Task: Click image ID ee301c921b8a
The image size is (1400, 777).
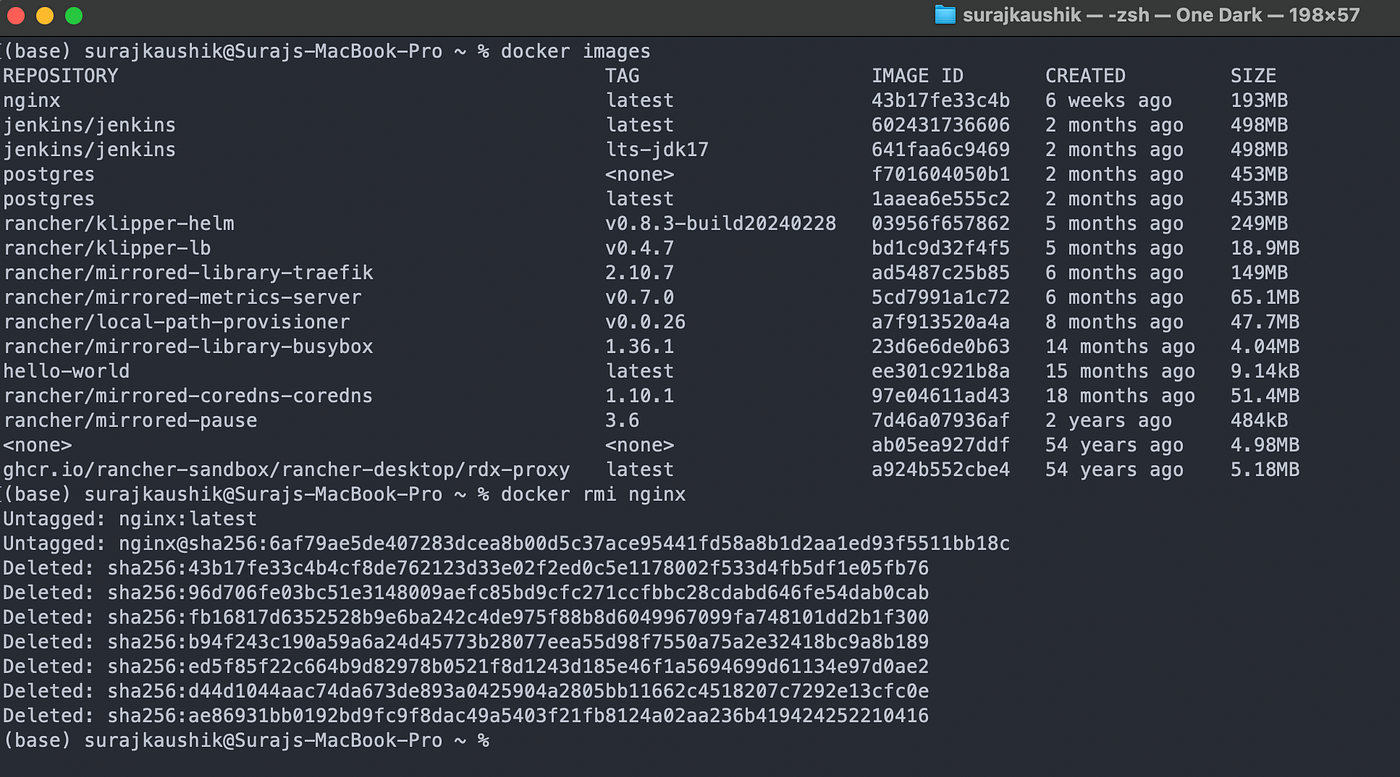Action: click(x=941, y=371)
